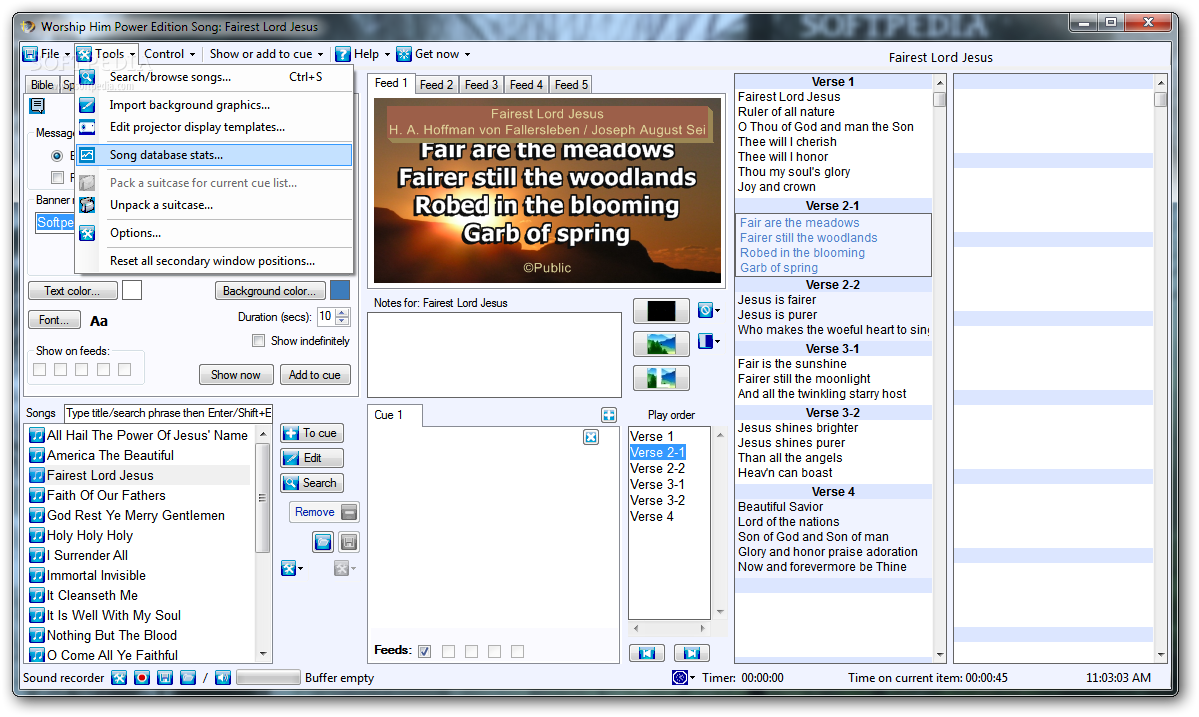Click the Search/browse songs menu icon

[x=87, y=77]
